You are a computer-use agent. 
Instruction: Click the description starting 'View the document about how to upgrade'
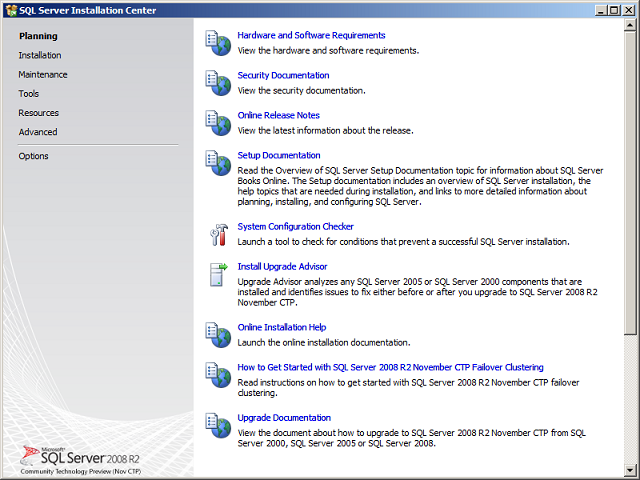point(411,438)
